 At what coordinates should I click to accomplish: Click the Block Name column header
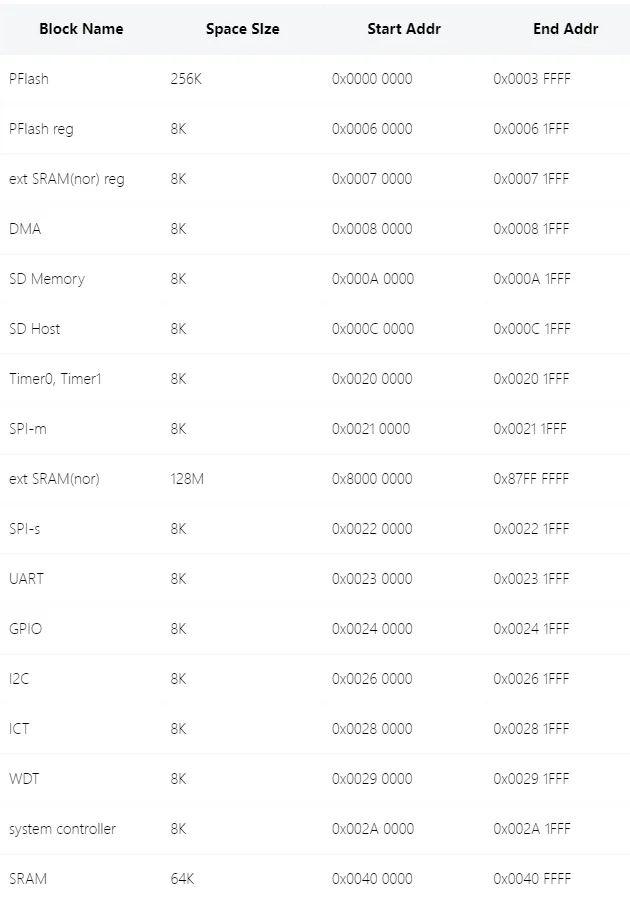(x=81, y=29)
